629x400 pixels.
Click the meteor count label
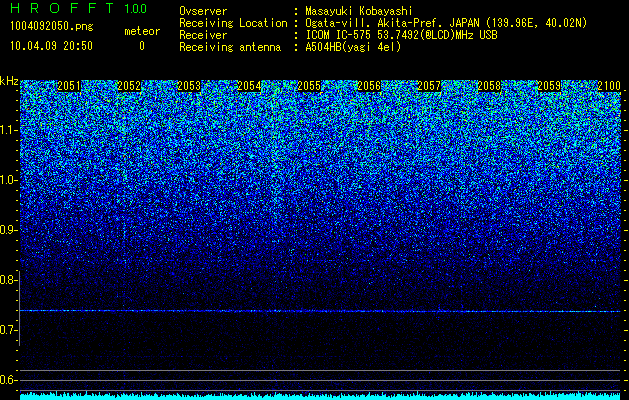click(x=142, y=31)
